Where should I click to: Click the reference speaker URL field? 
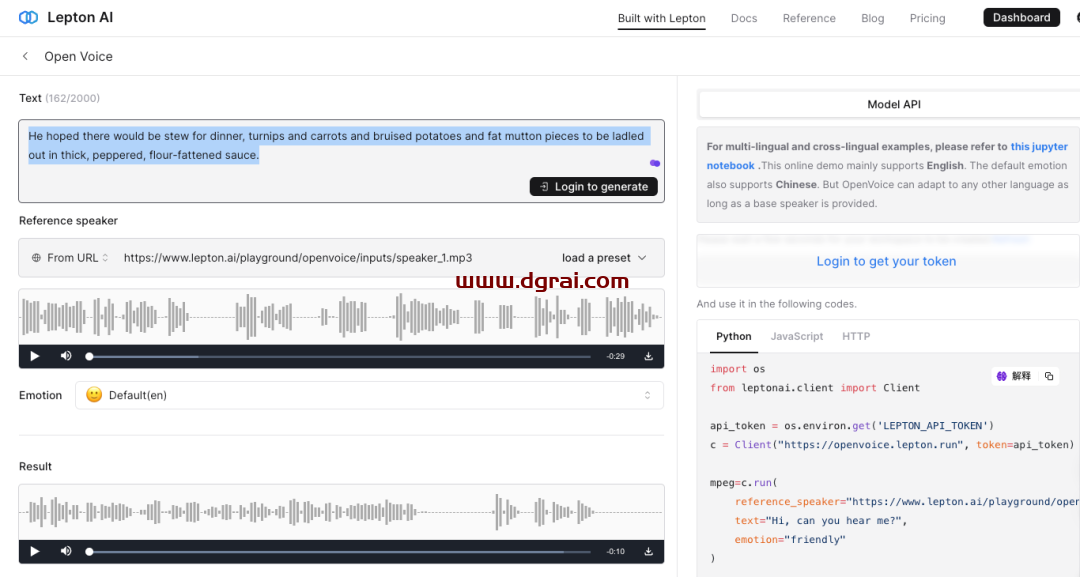(298, 258)
